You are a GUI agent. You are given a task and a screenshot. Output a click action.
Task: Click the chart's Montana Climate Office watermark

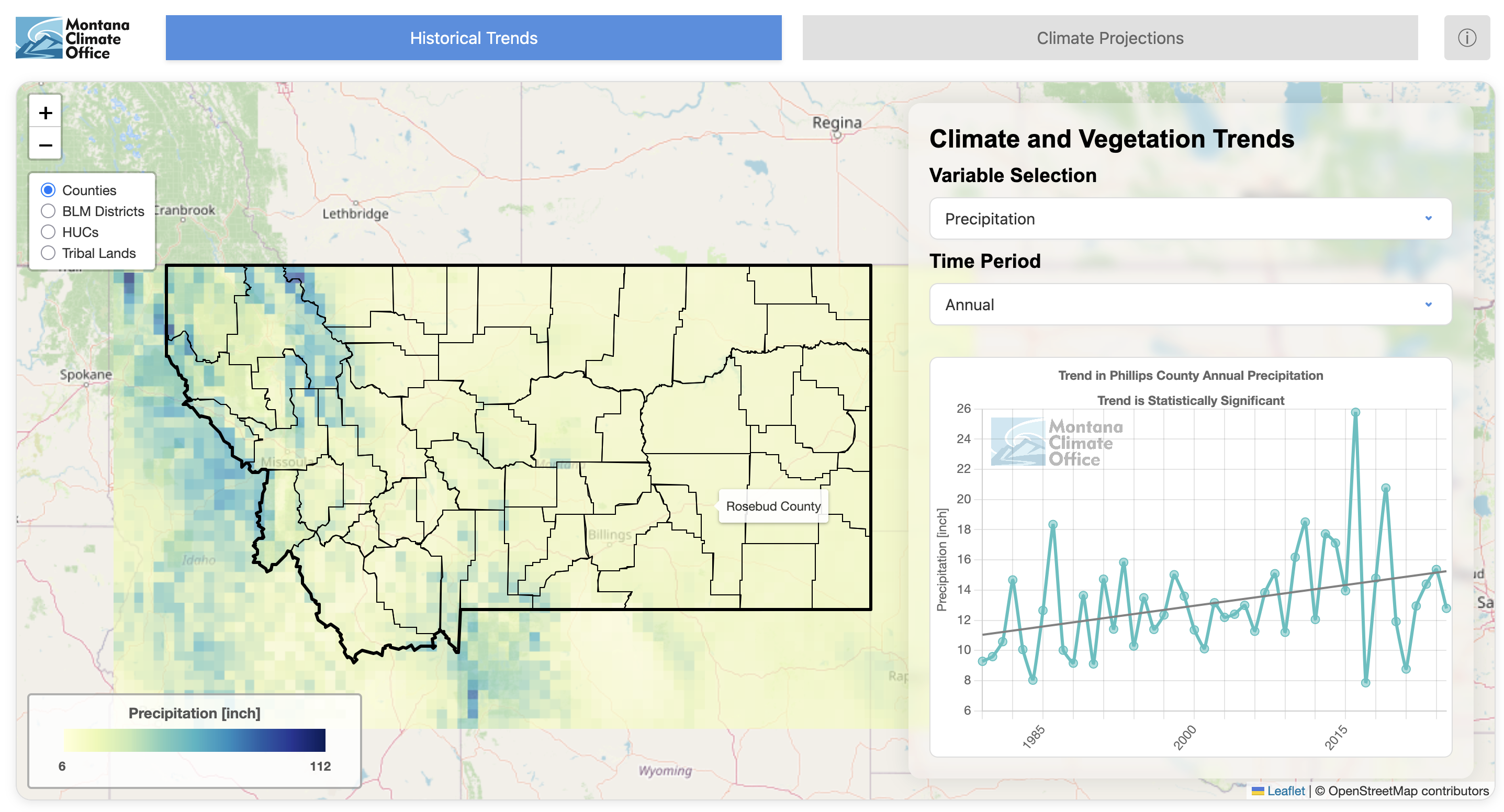pyautogui.click(x=1056, y=442)
